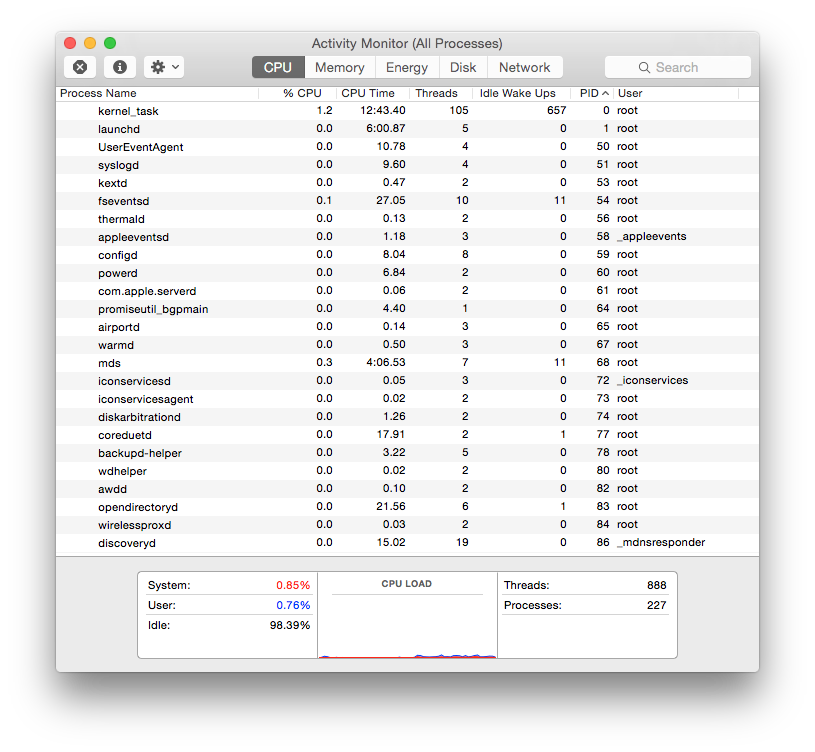
Task: Switch to the Energy tab
Action: tap(407, 67)
